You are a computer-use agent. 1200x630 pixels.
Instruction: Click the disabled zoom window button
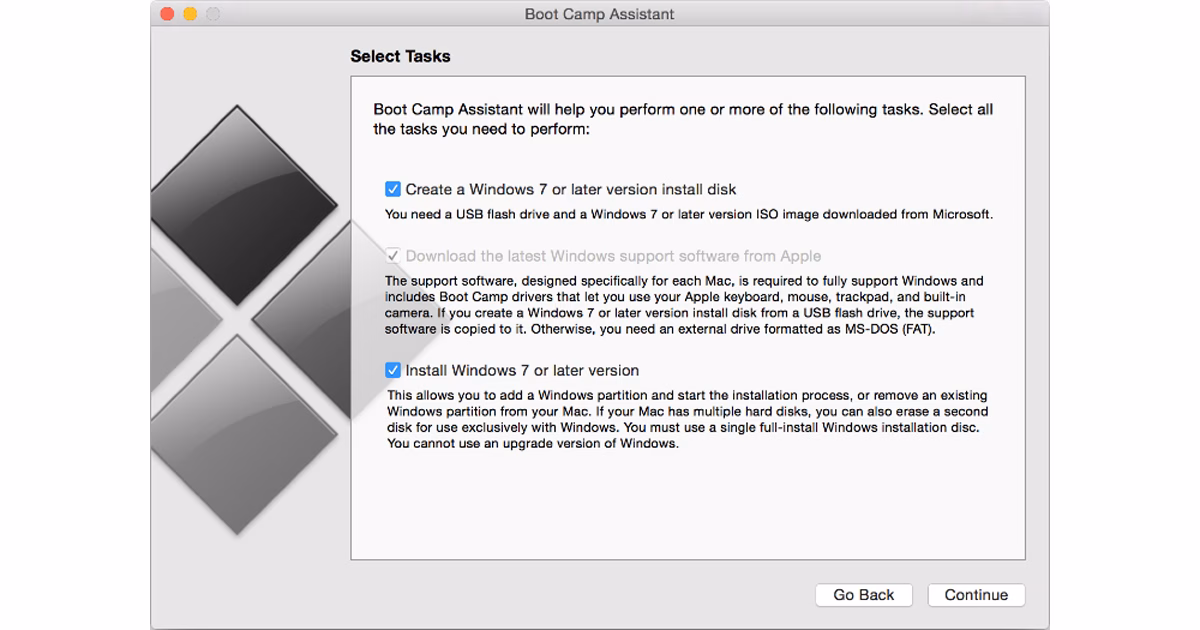pyautogui.click(x=213, y=14)
